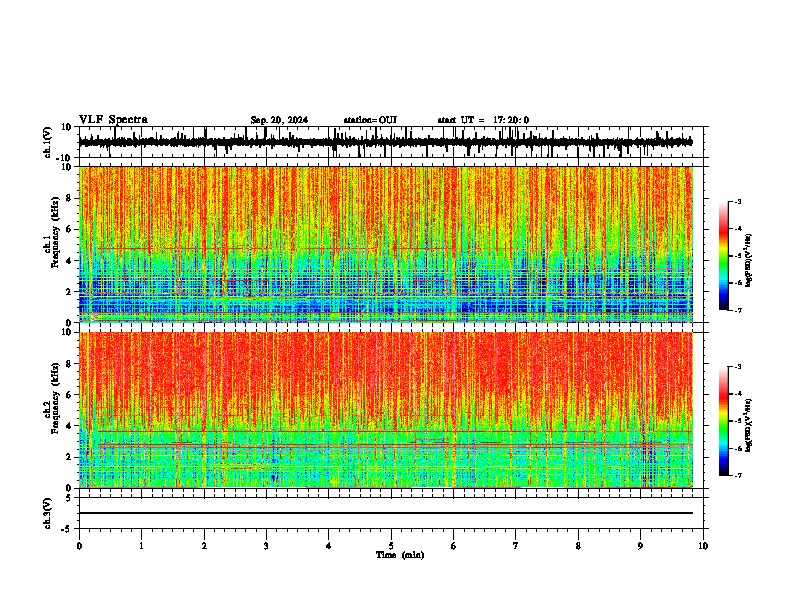Click time axis tick label "0"
Image resolution: width=792 pixels, height=612 pixels.
[x=79, y=546]
